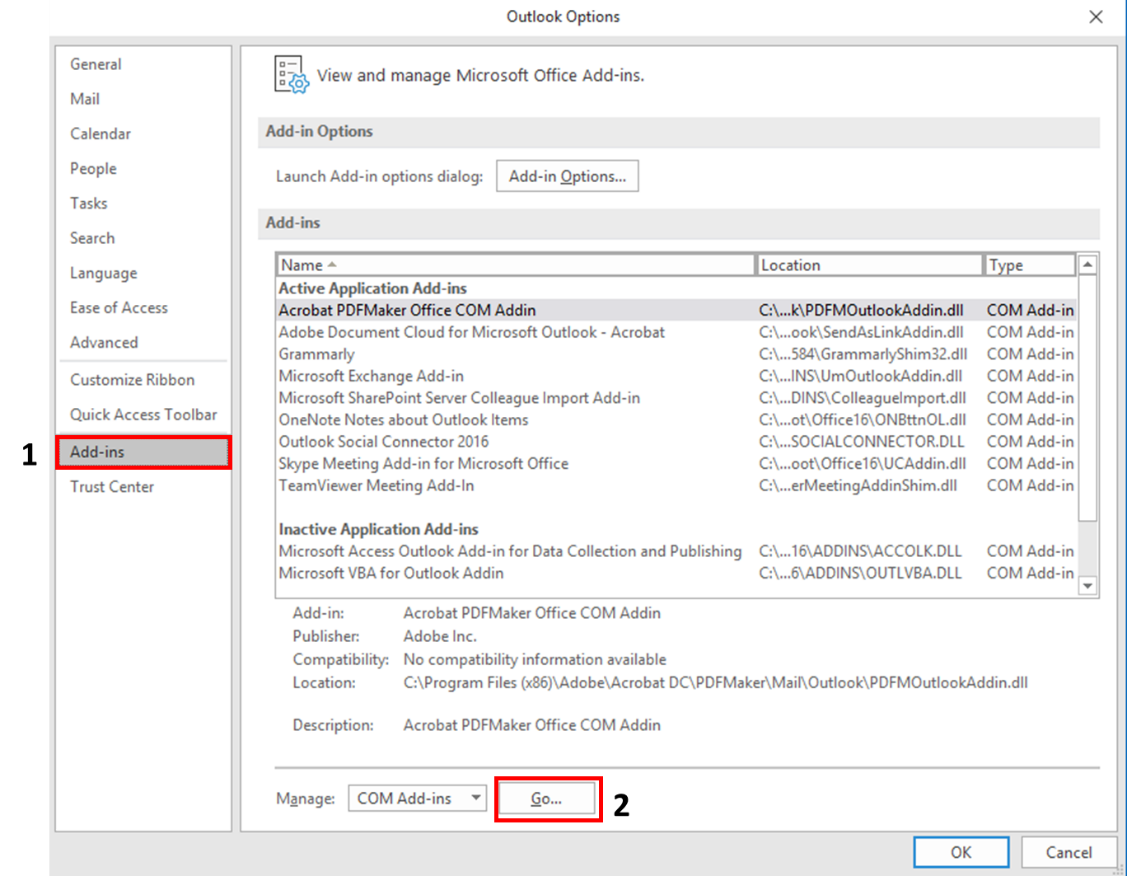1127x876 pixels.
Task: Click the publisher value Adobe Inc.
Action: pyautogui.click(x=440, y=637)
